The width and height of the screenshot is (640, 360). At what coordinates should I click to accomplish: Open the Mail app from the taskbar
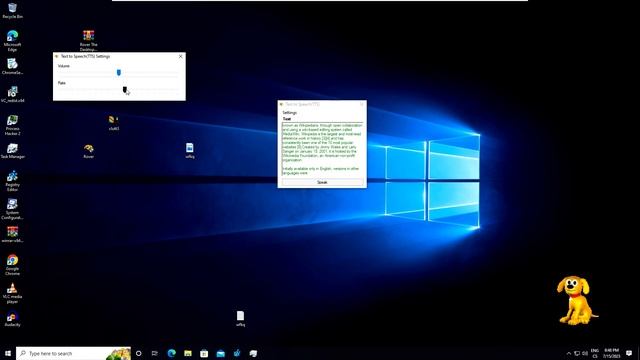pyautogui.click(x=220, y=353)
